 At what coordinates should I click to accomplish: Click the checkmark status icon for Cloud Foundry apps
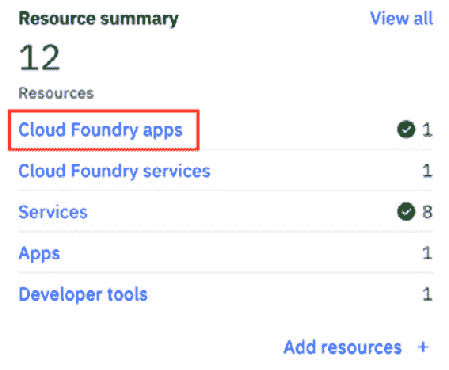coord(406,129)
